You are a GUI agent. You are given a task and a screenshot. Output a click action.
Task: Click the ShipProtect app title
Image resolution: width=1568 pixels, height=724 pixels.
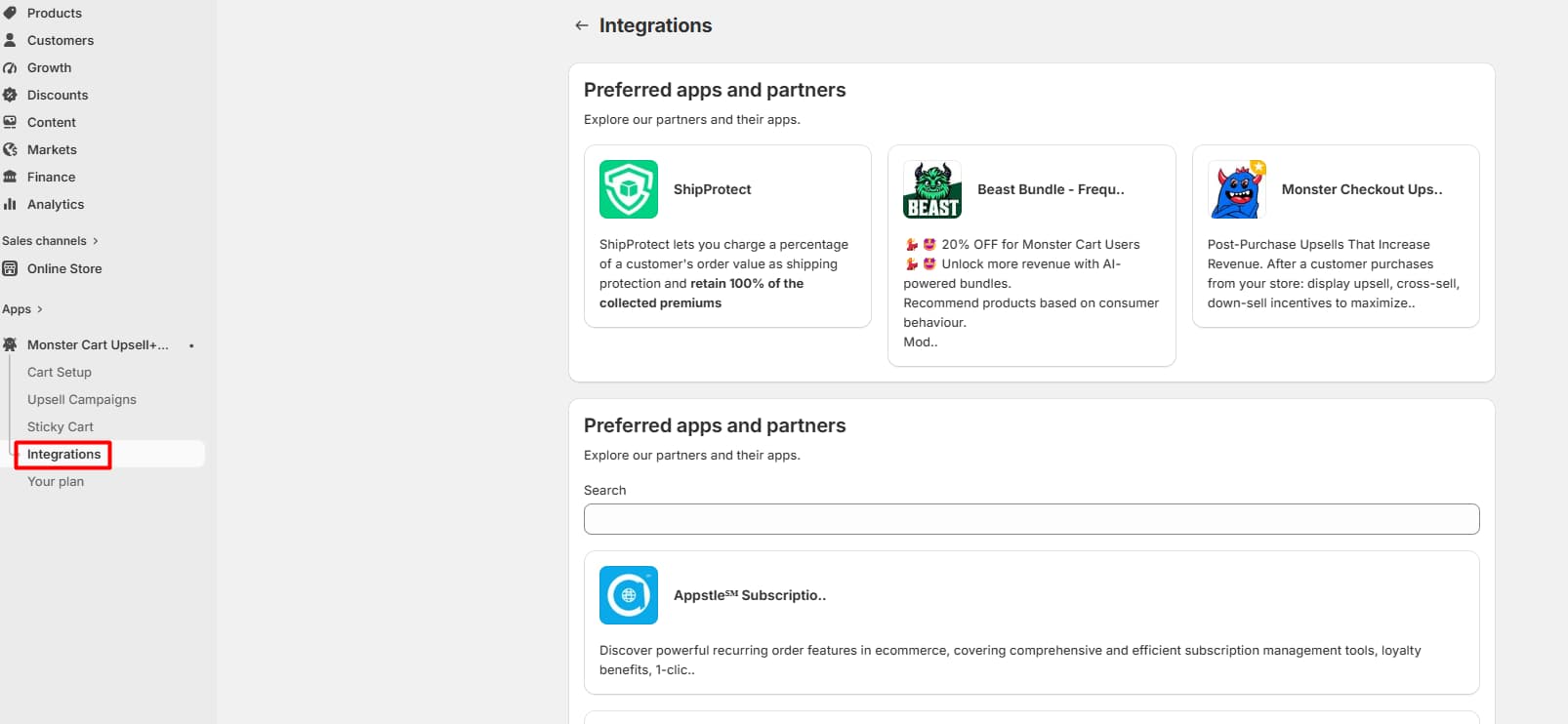point(712,189)
